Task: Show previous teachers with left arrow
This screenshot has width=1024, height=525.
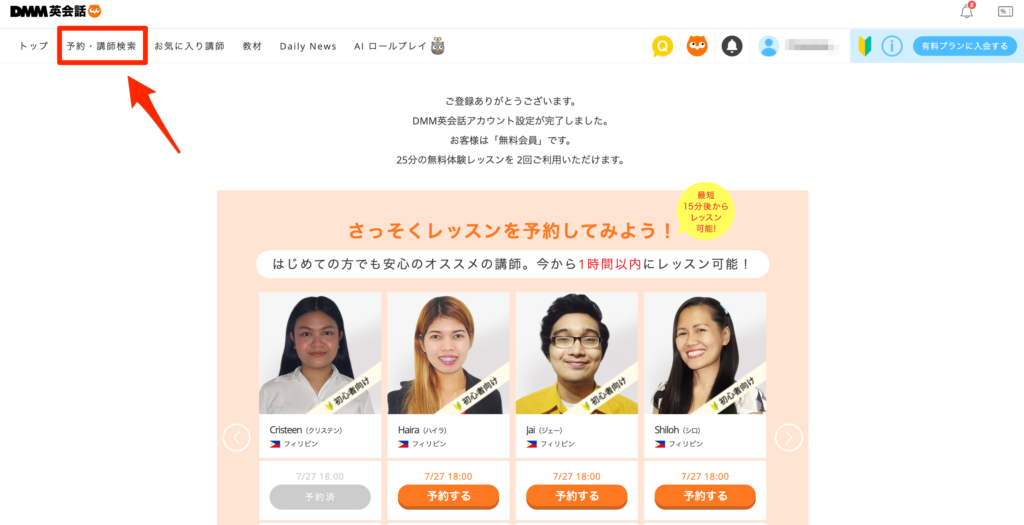Action: pyautogui.click(x=236, y=438)
